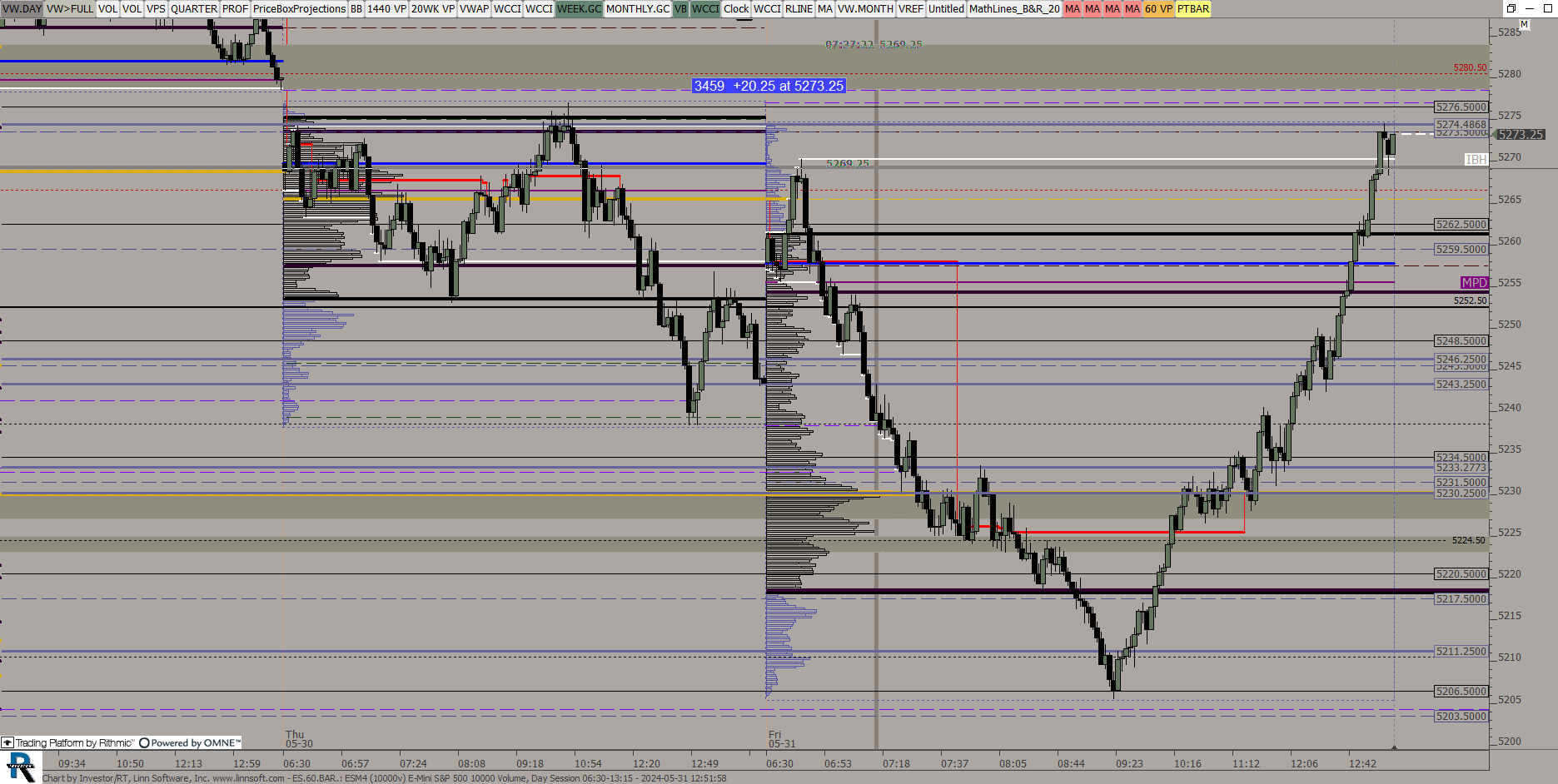This screenshot has width=1558, height=784.
Task: Click the Rithmic arrow icon
Action: click(x=7, y=743)
